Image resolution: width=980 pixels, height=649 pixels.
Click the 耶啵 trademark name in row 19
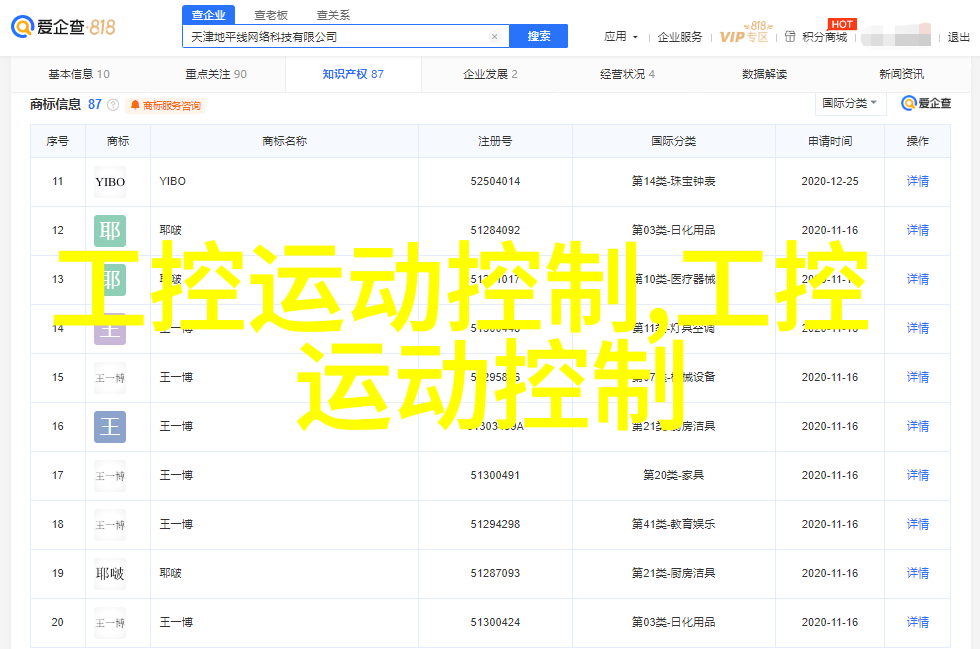(x=171, y=573)
